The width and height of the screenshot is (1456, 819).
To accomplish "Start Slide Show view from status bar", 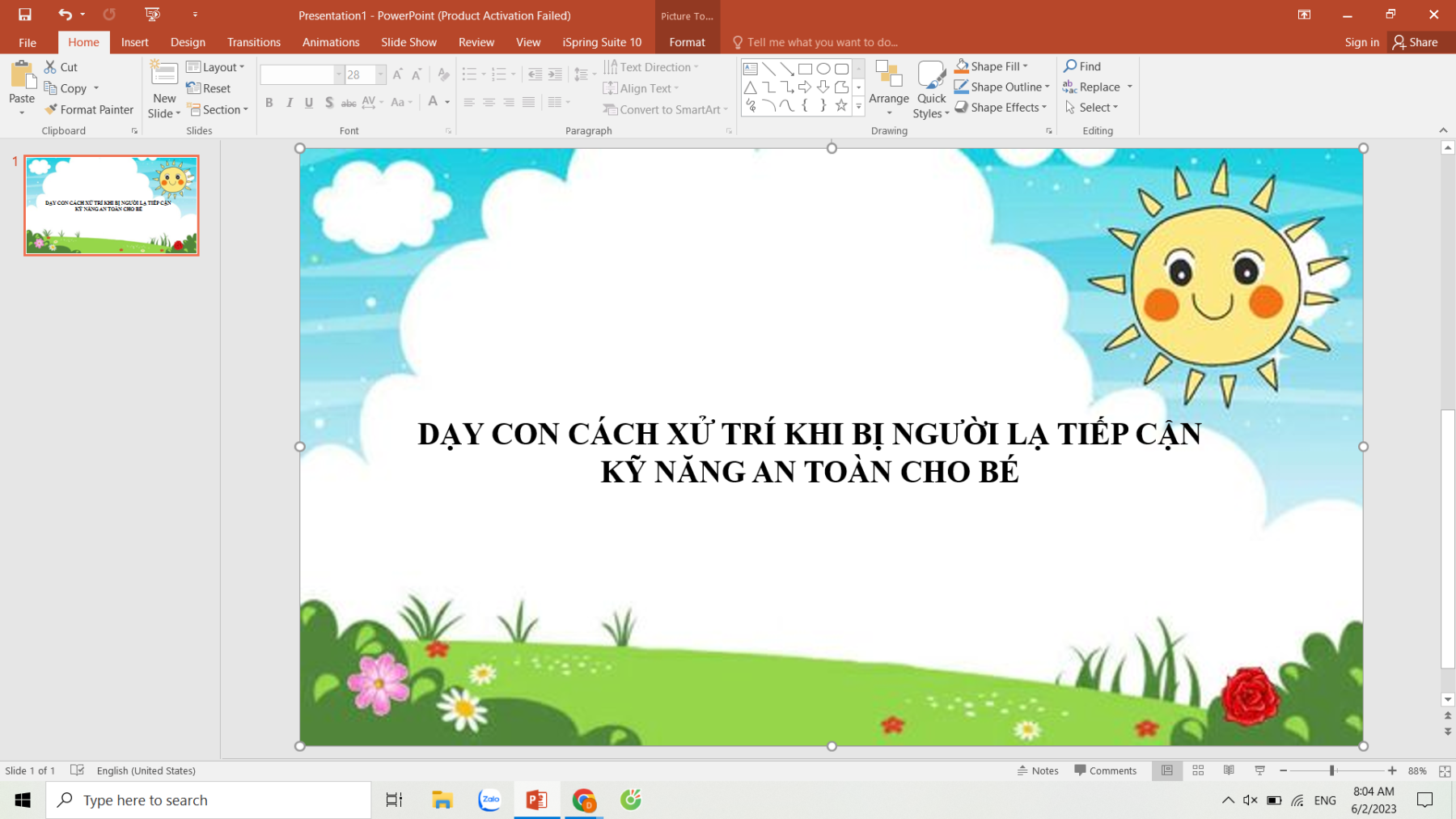I will tap(1259, 770).
